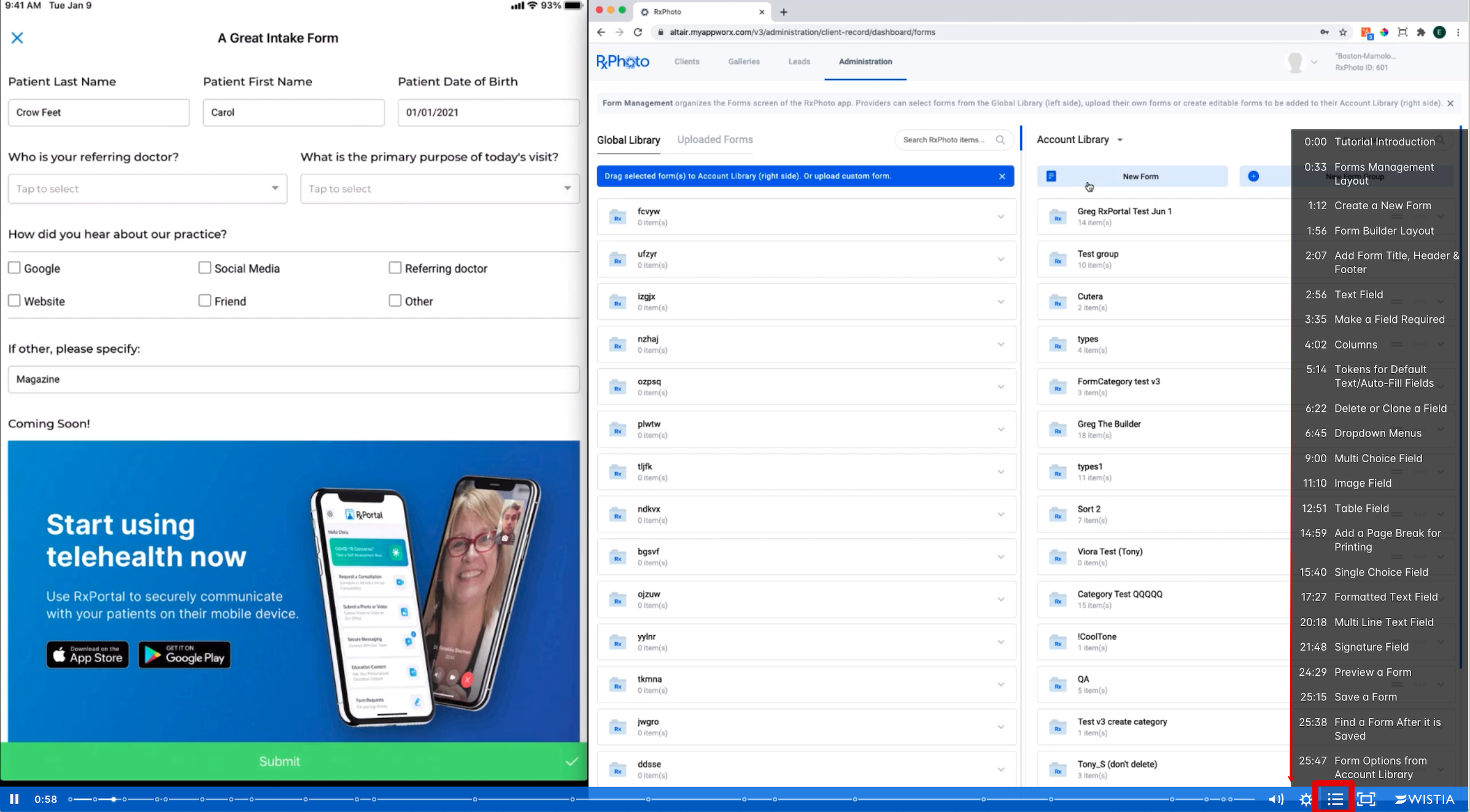Screen dimensions: 1470x812
Task: Switch to Uploaded Forms tab
Action: tap(714, 140)
